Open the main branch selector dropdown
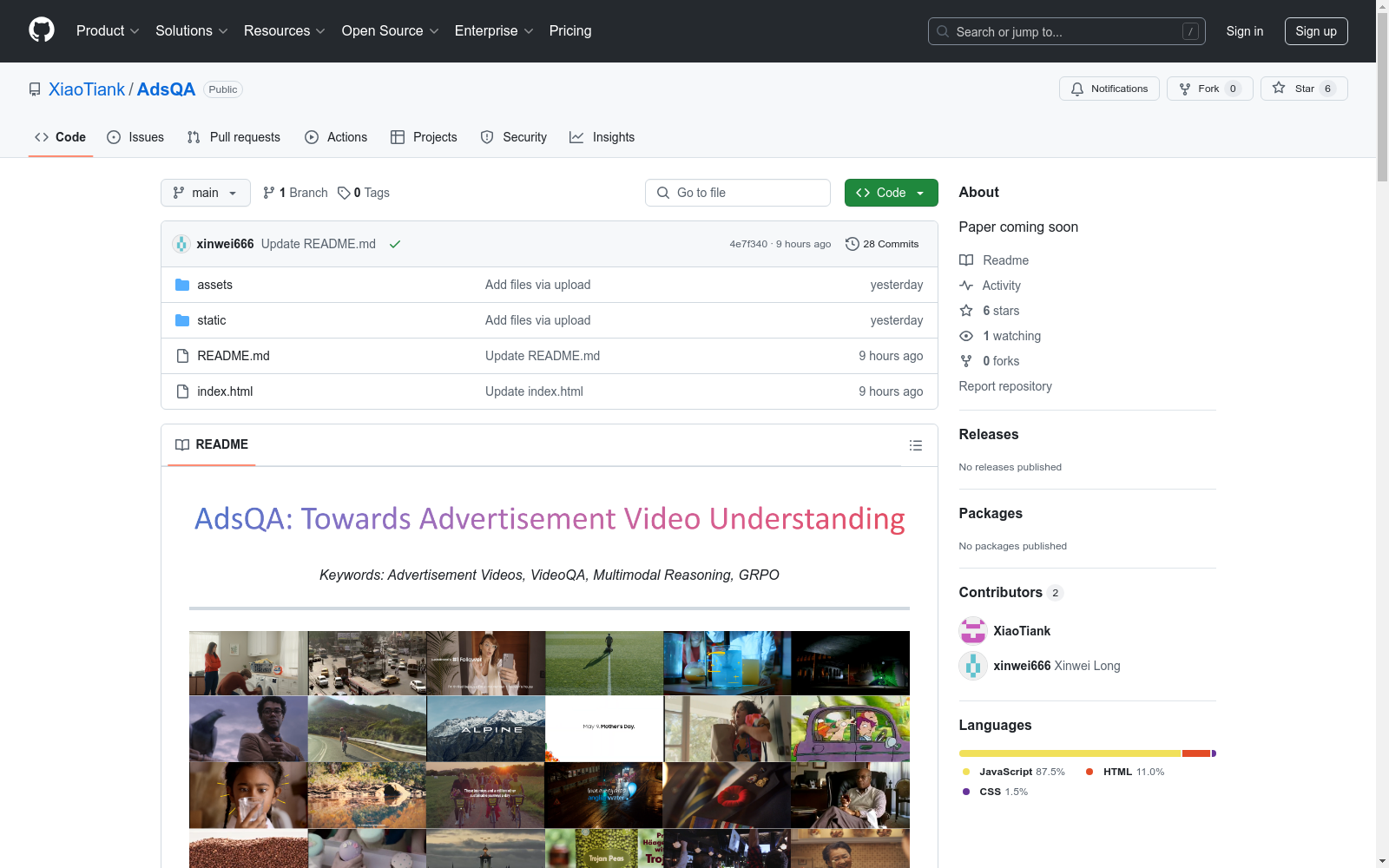 206,193
